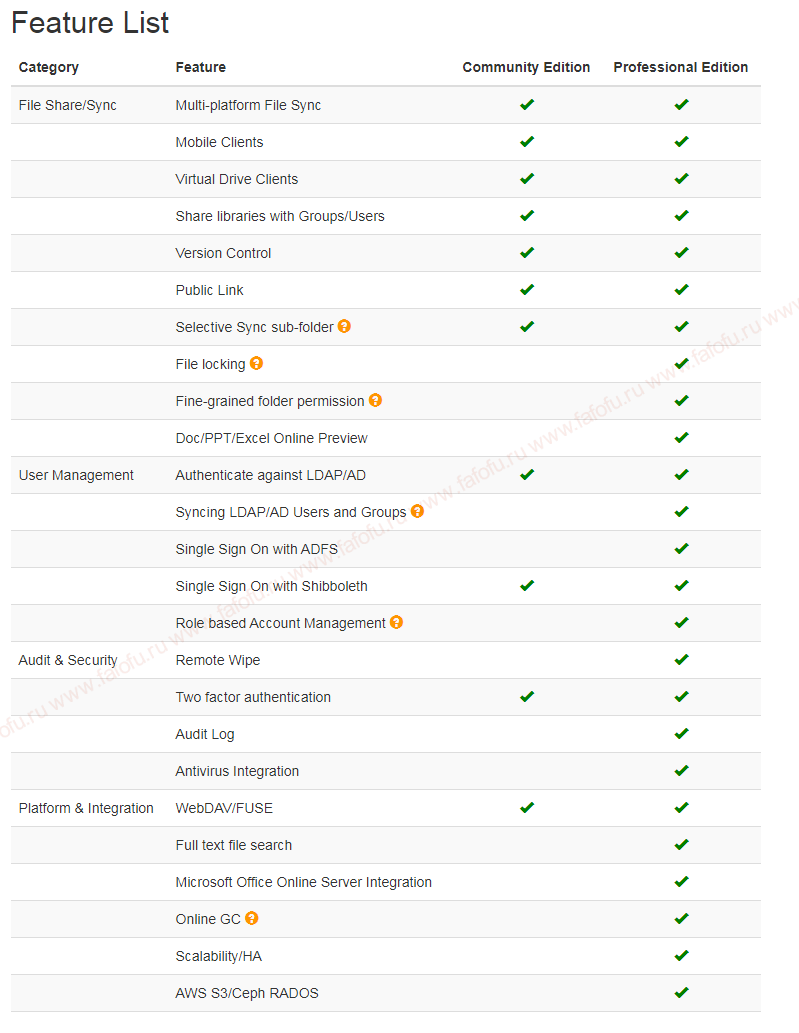Click the Doc/PPT/Excel Online Preview feature text
Screen dimensions: 799x1033
pyautogui.click(x=271, y=438)
